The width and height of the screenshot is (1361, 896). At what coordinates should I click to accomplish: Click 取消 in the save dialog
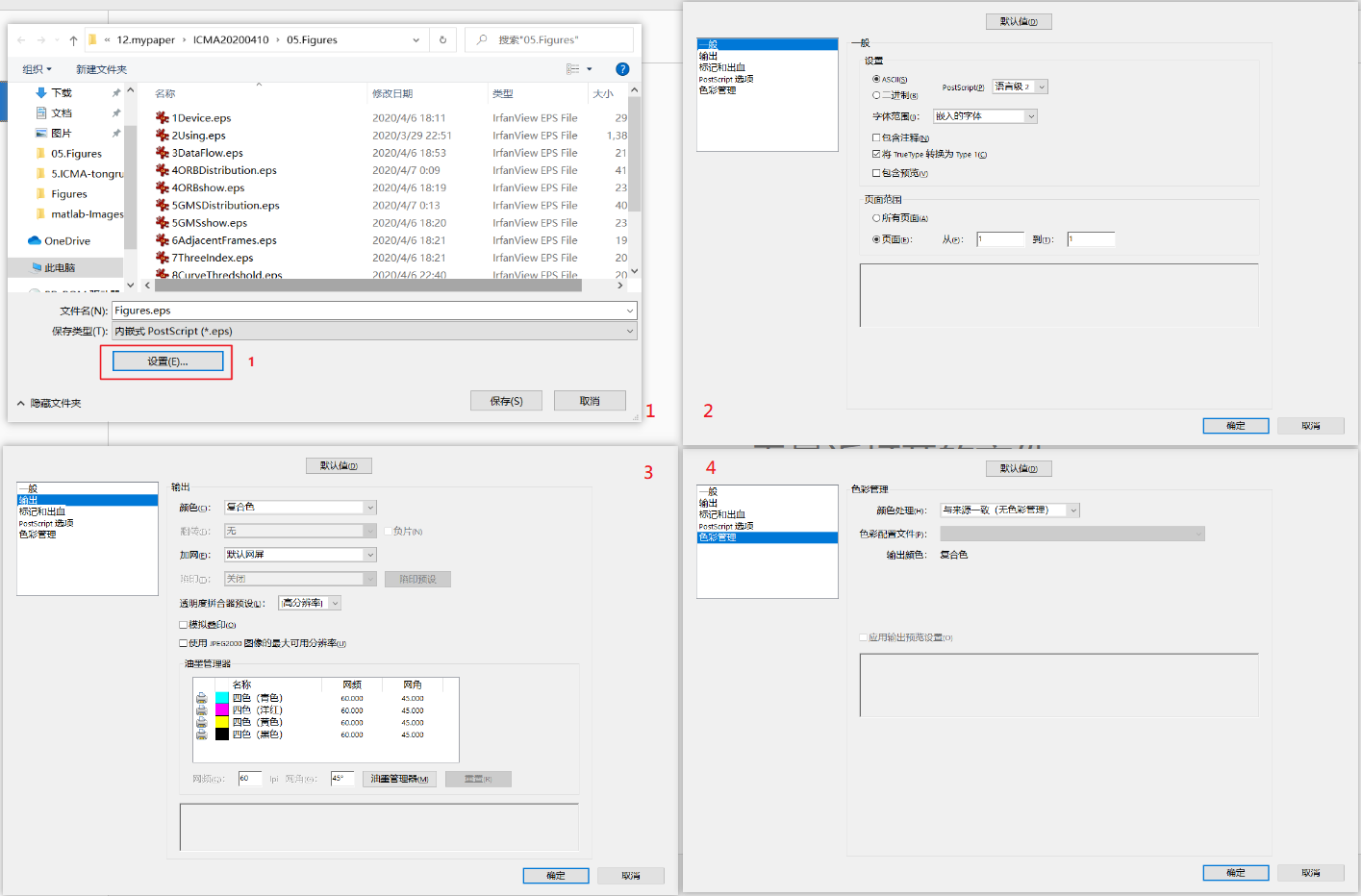point(590,401)
